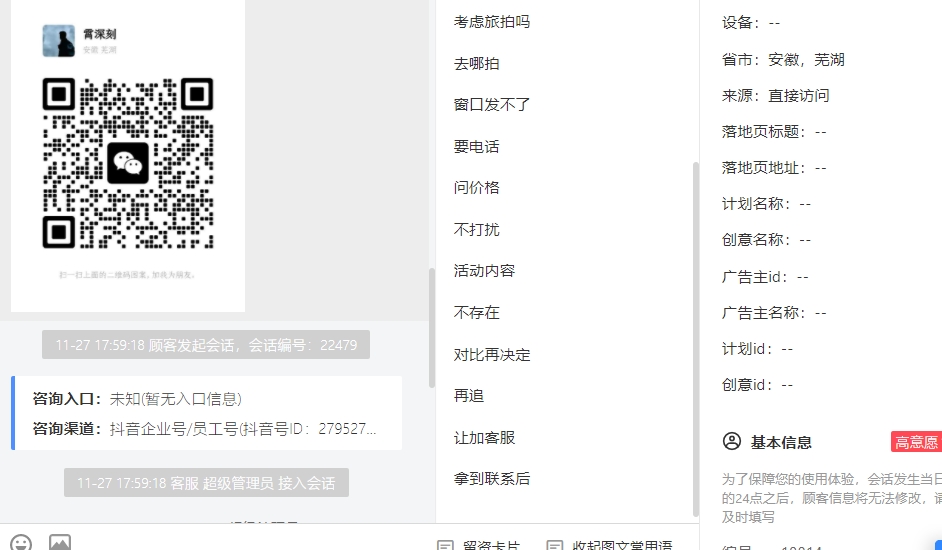Click the 来源 直接访问 field
Screen dimensions: 942x550
pyautogui.click(x=775, y=96)
